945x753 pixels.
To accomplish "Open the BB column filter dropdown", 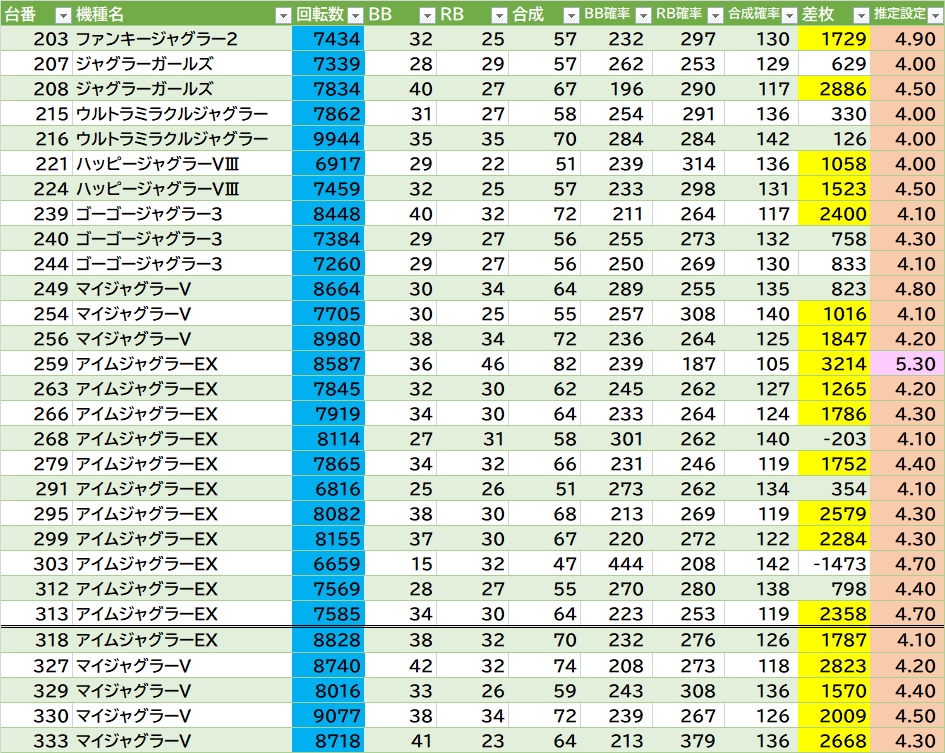I will click(x=427, y=16).
